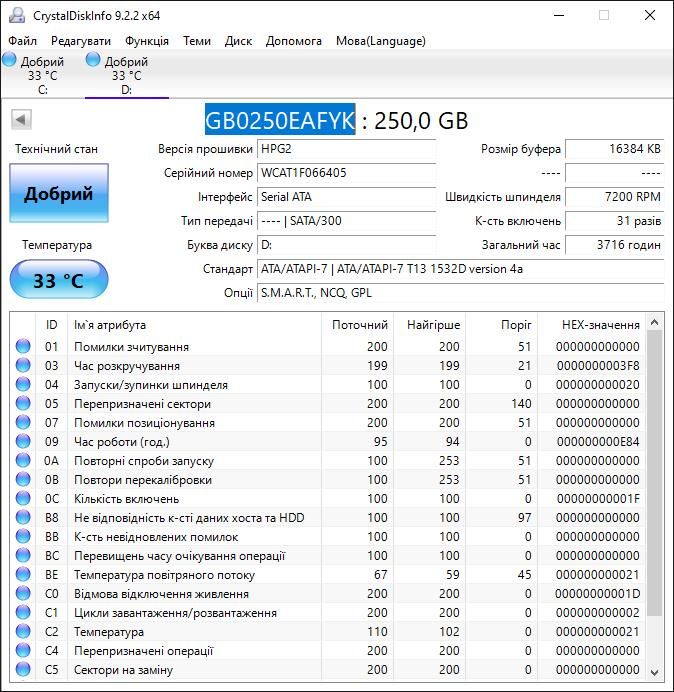
Task: Click status orb of attribute 09 row
Action: point(23,441)
